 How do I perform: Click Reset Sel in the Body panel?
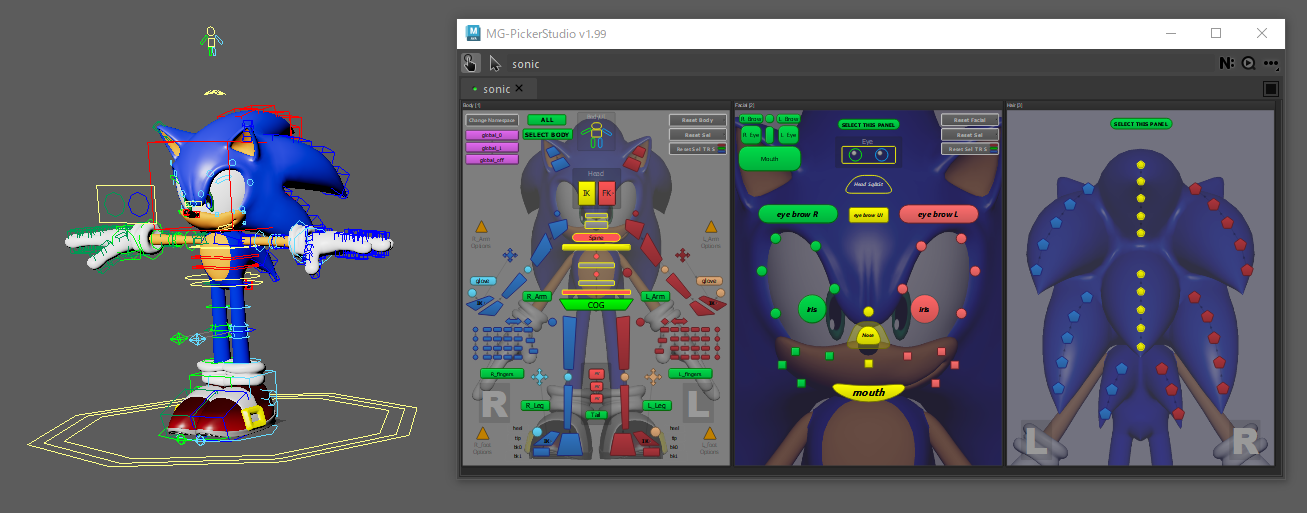pos(698,134)
